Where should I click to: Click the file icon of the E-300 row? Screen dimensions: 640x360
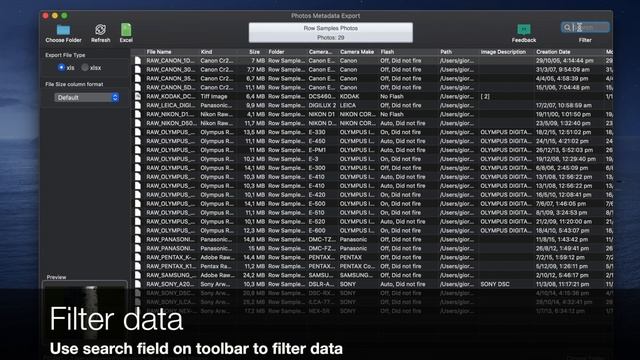(138, 168)
